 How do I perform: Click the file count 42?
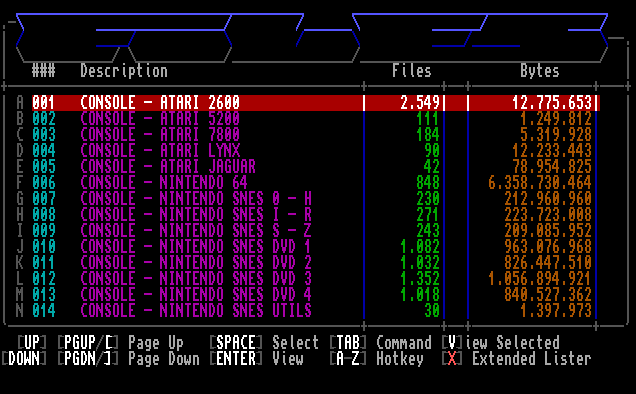click(x=432, y=167)
